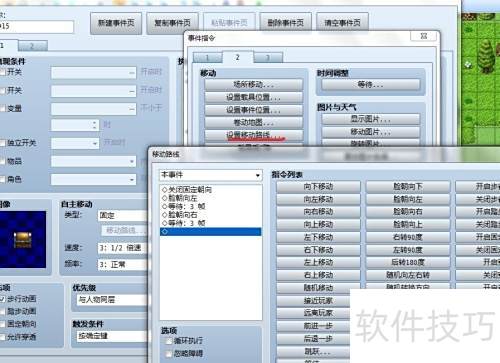Switch to tab 3 in 事件指令
The height and width of the screenshot is (363, 500).
click(x=268, y=58)
